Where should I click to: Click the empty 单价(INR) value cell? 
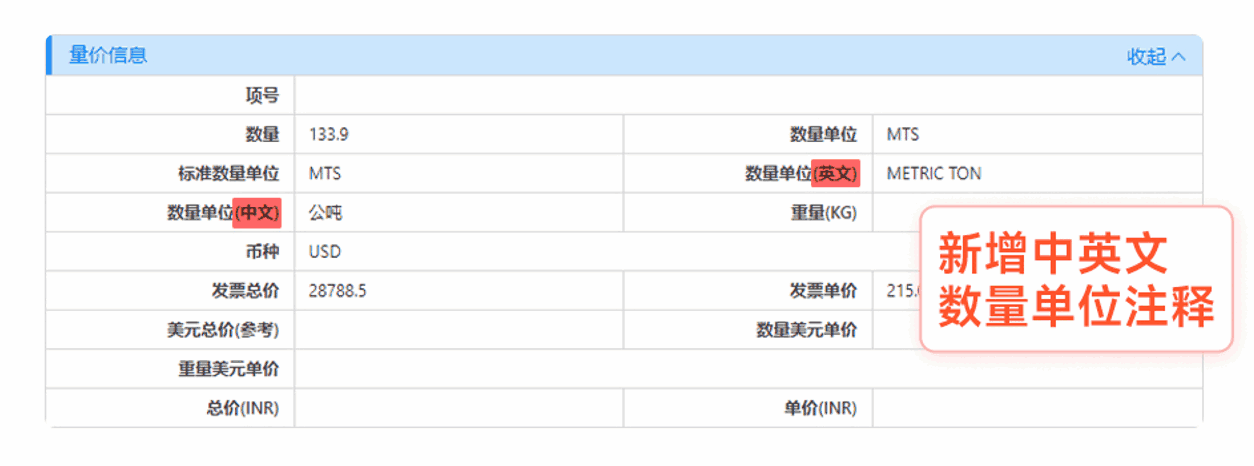tap(1037, 408)
